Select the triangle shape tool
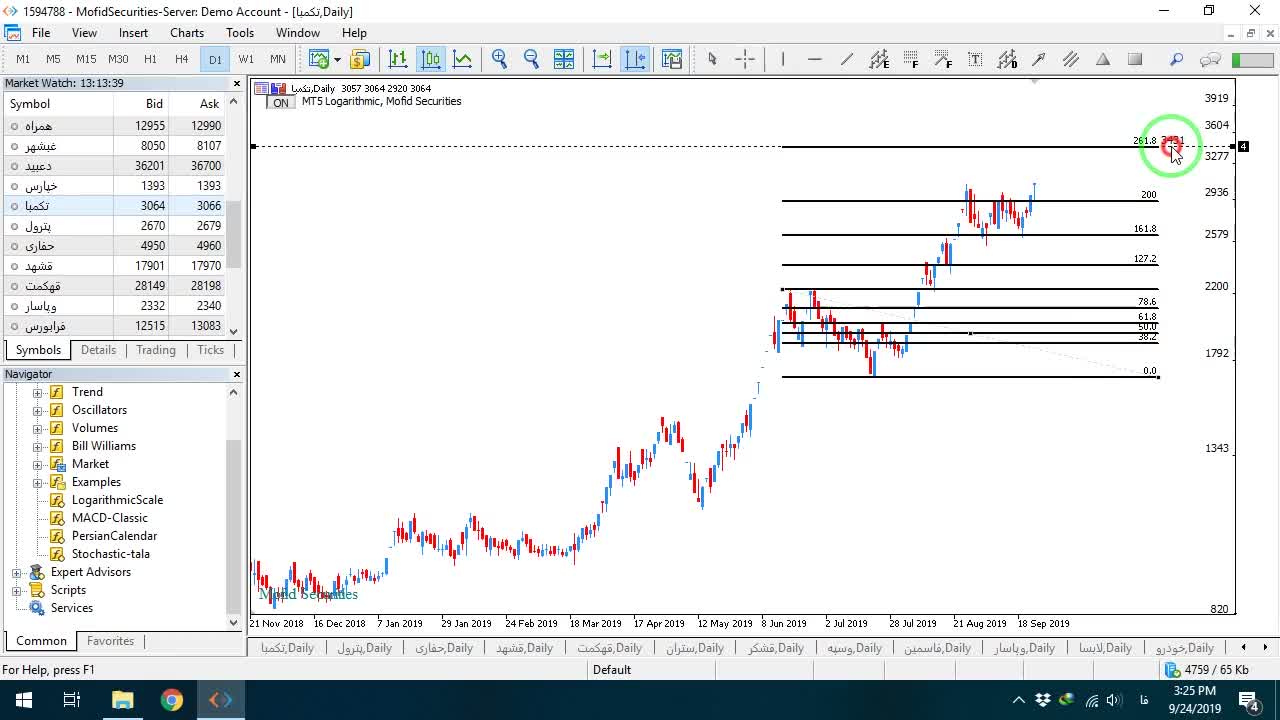Image resolution: width=1280 pixels, height=720 pixels. pos(1103,59)
